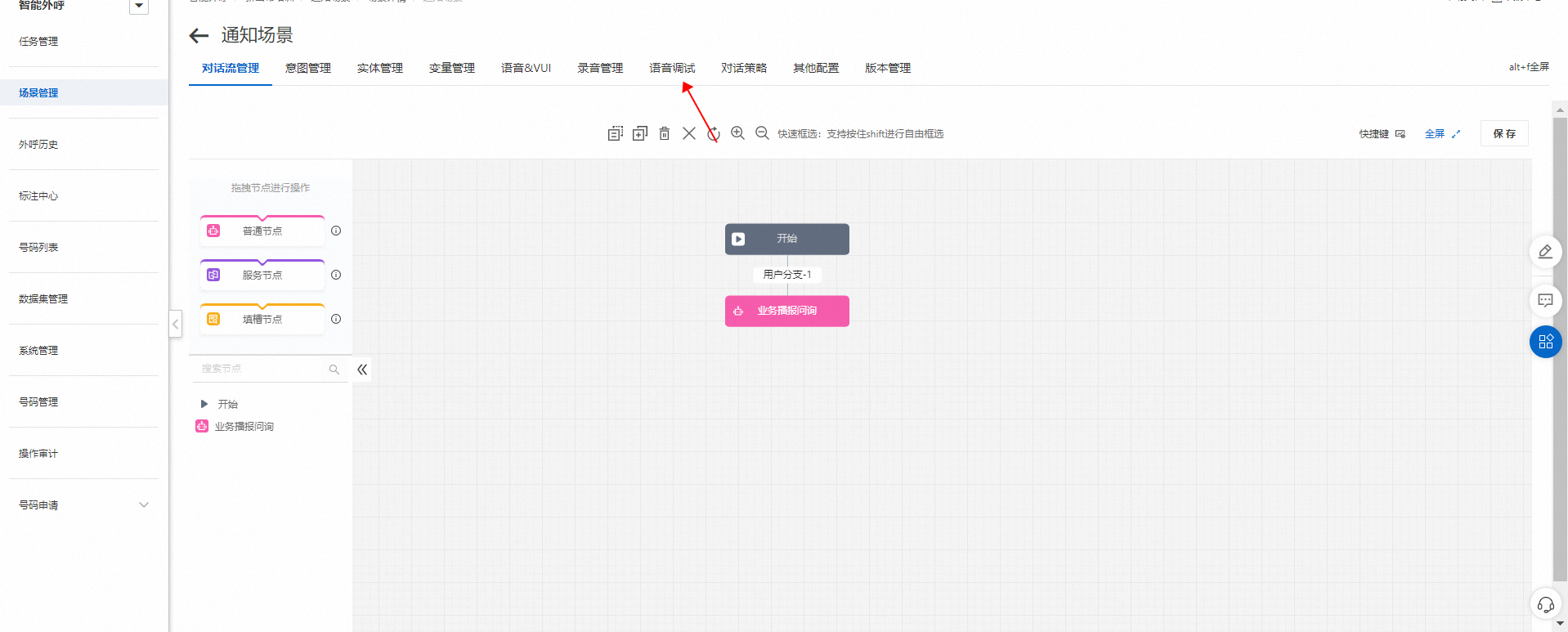1568x632 pixels.
Task: Select the pink 业务播报问询 canvas node
Action: point(787,311)
